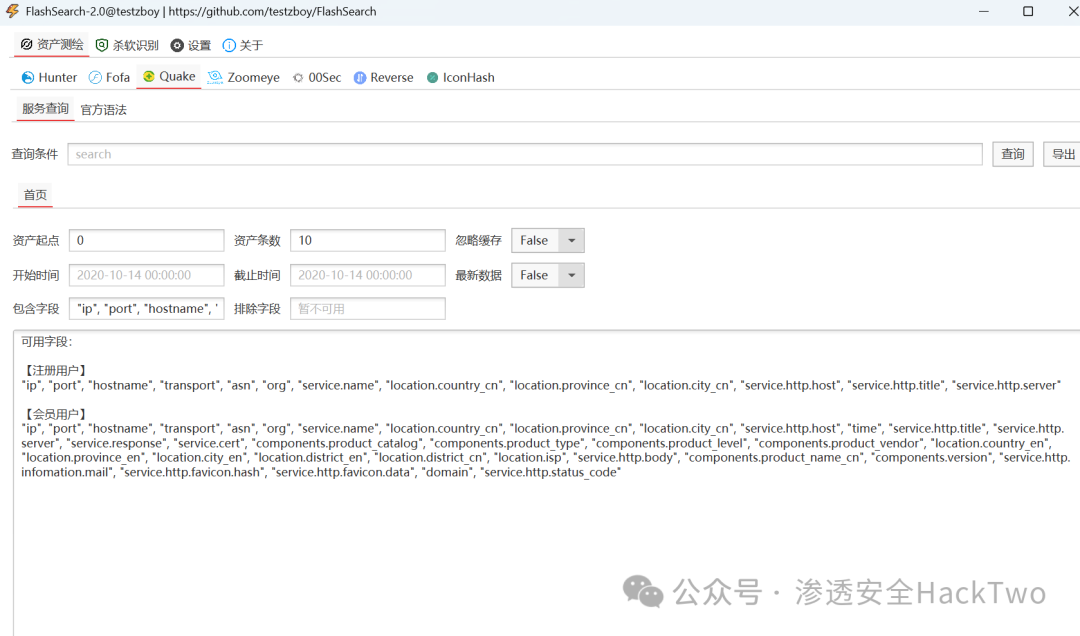The width and height of the screenshot is (1080, 636).
Task: Click the 开始时间 date field
Action: [147, 275]
